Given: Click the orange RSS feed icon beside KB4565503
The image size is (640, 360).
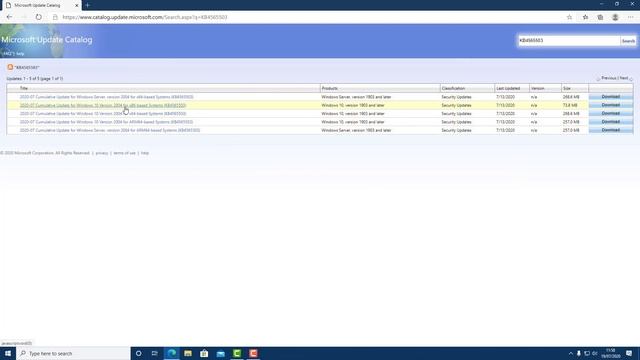Looking at the screenshot, I should tap(10, 67).
